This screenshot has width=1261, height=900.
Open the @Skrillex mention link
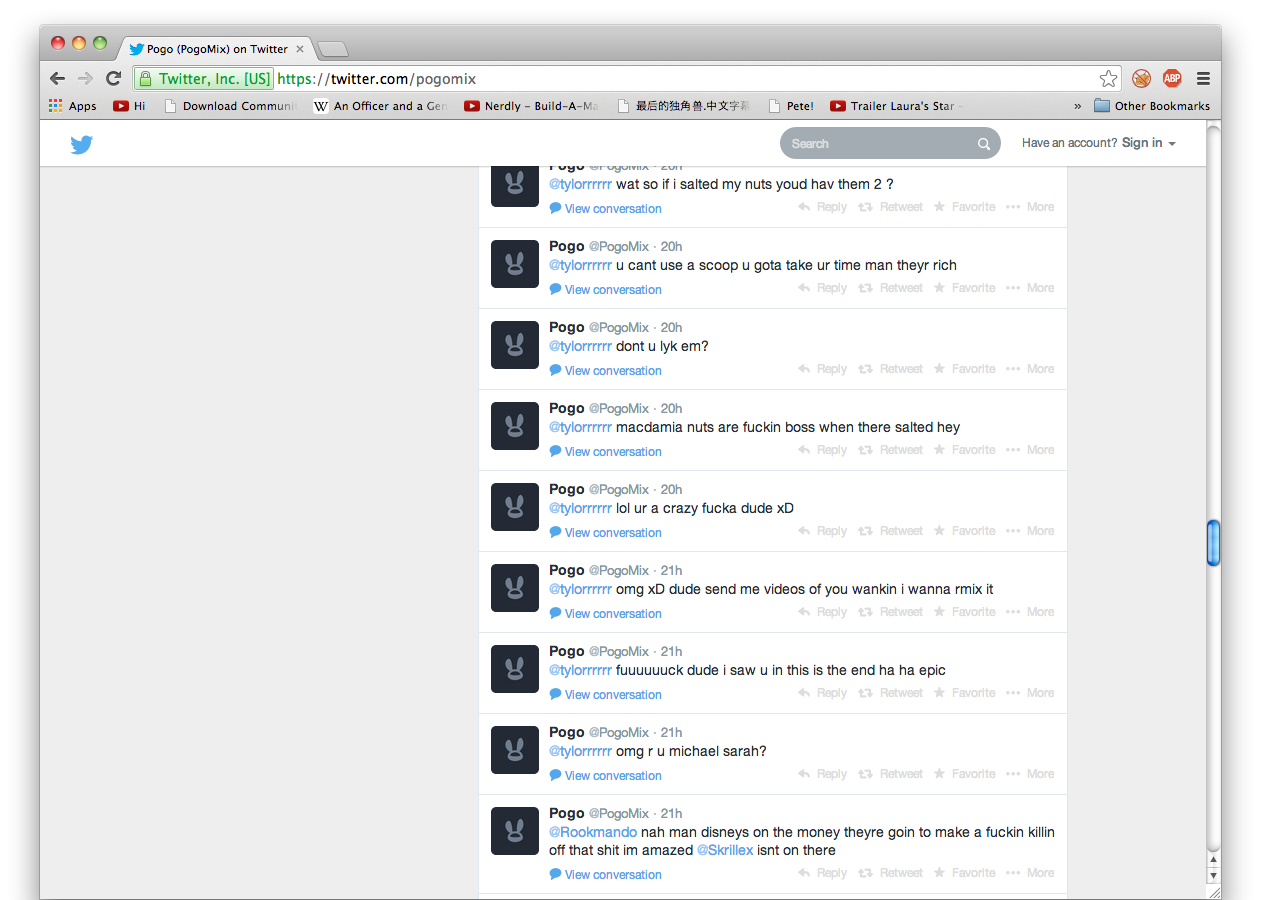725,850
